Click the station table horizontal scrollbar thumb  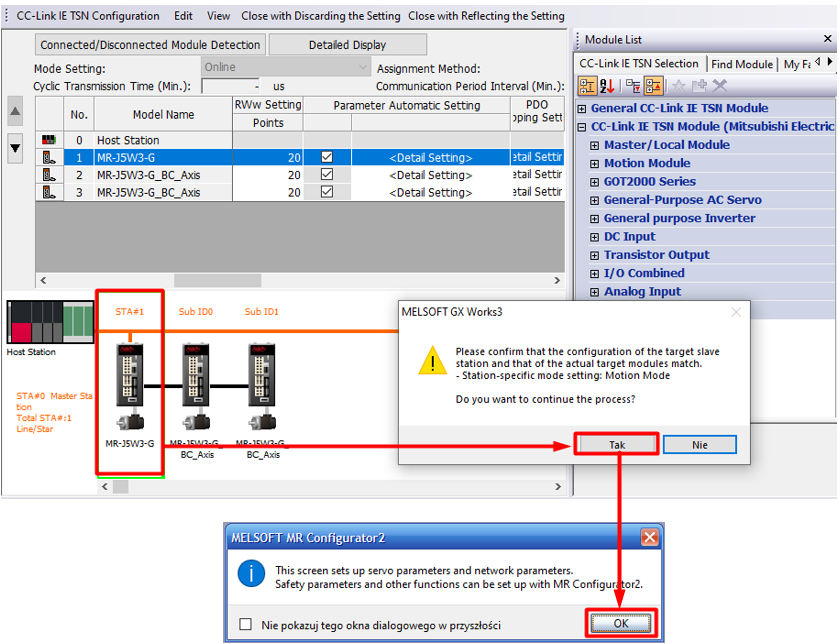tap(217, 280)
